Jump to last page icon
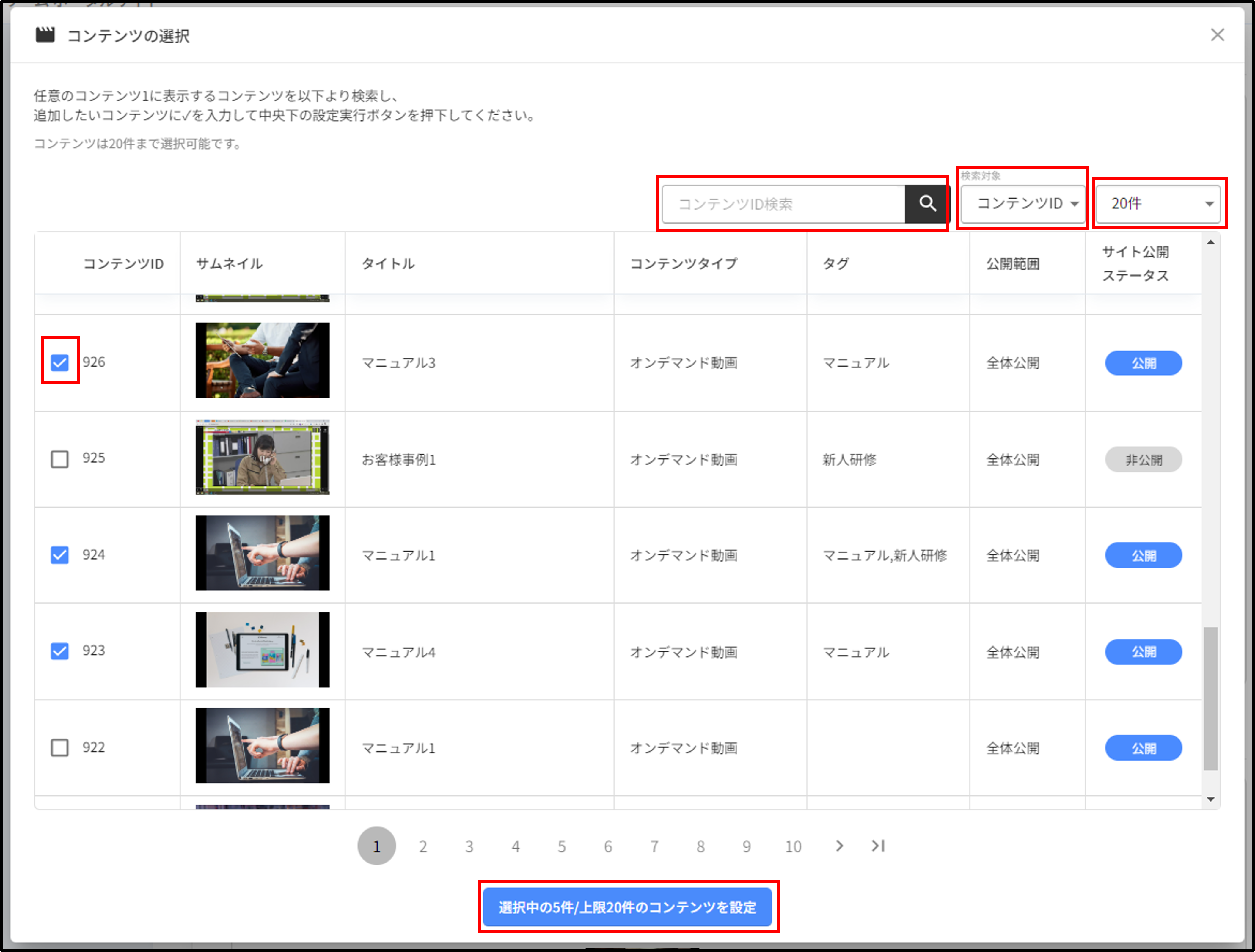 [x=878, y=846]
